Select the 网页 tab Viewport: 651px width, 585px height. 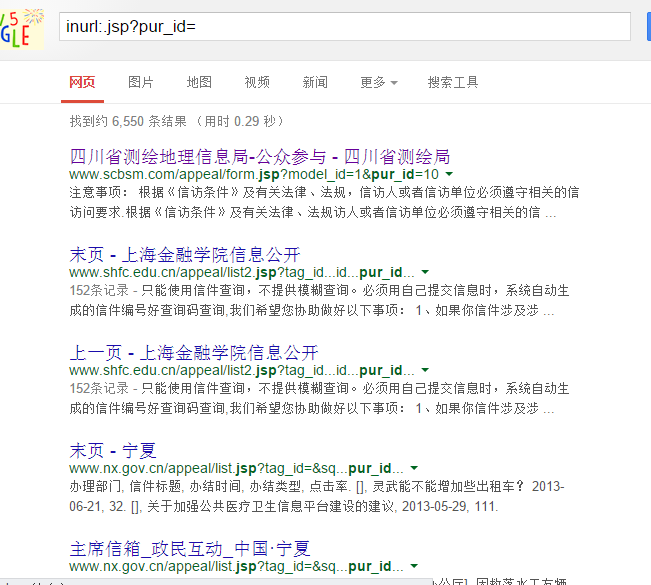[82, 82]
